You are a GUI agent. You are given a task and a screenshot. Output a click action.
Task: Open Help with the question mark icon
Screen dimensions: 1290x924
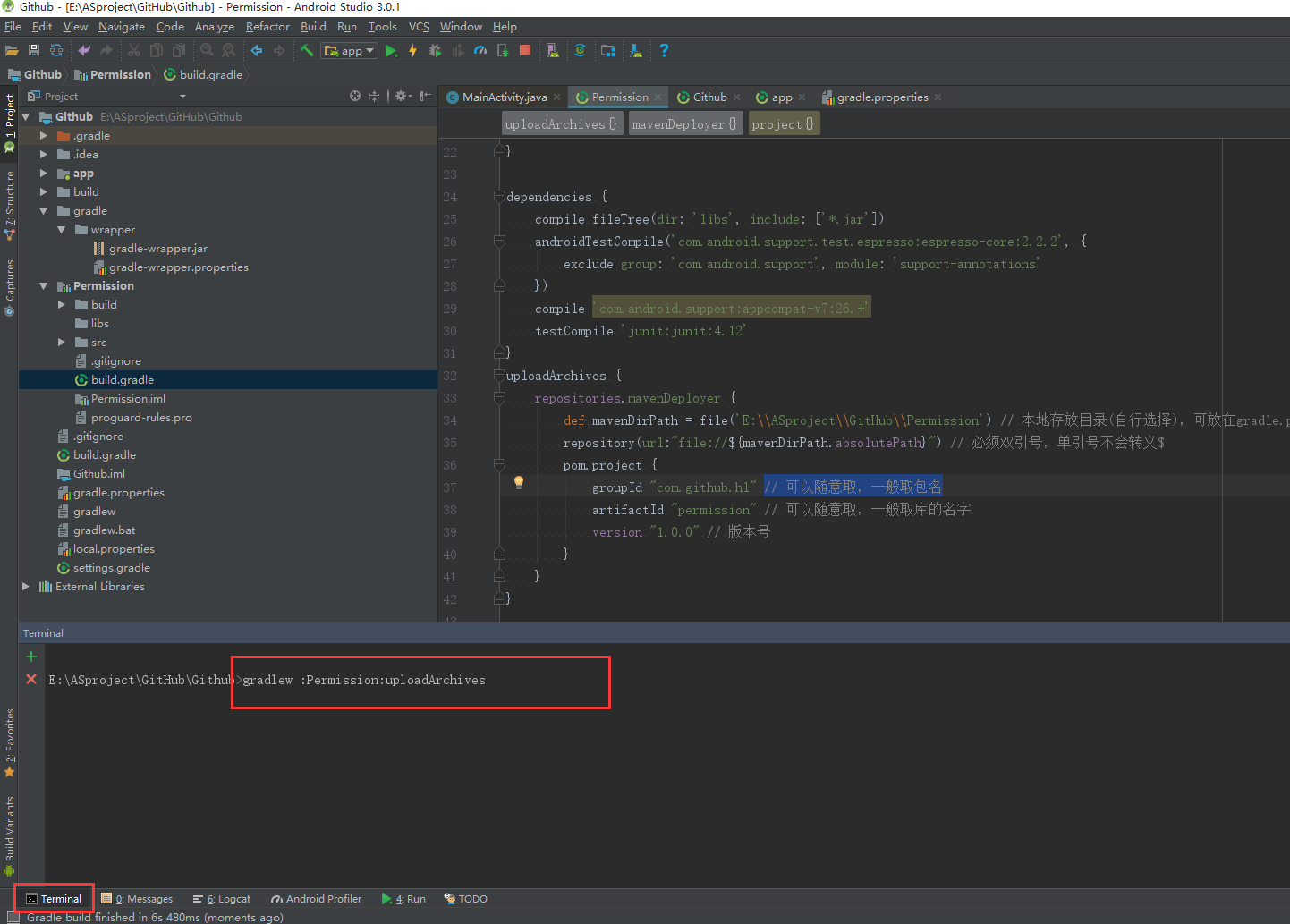pos(664,51)
